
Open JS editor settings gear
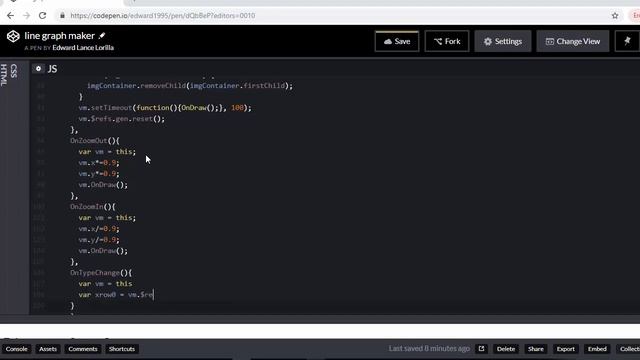tap(38, 69)
